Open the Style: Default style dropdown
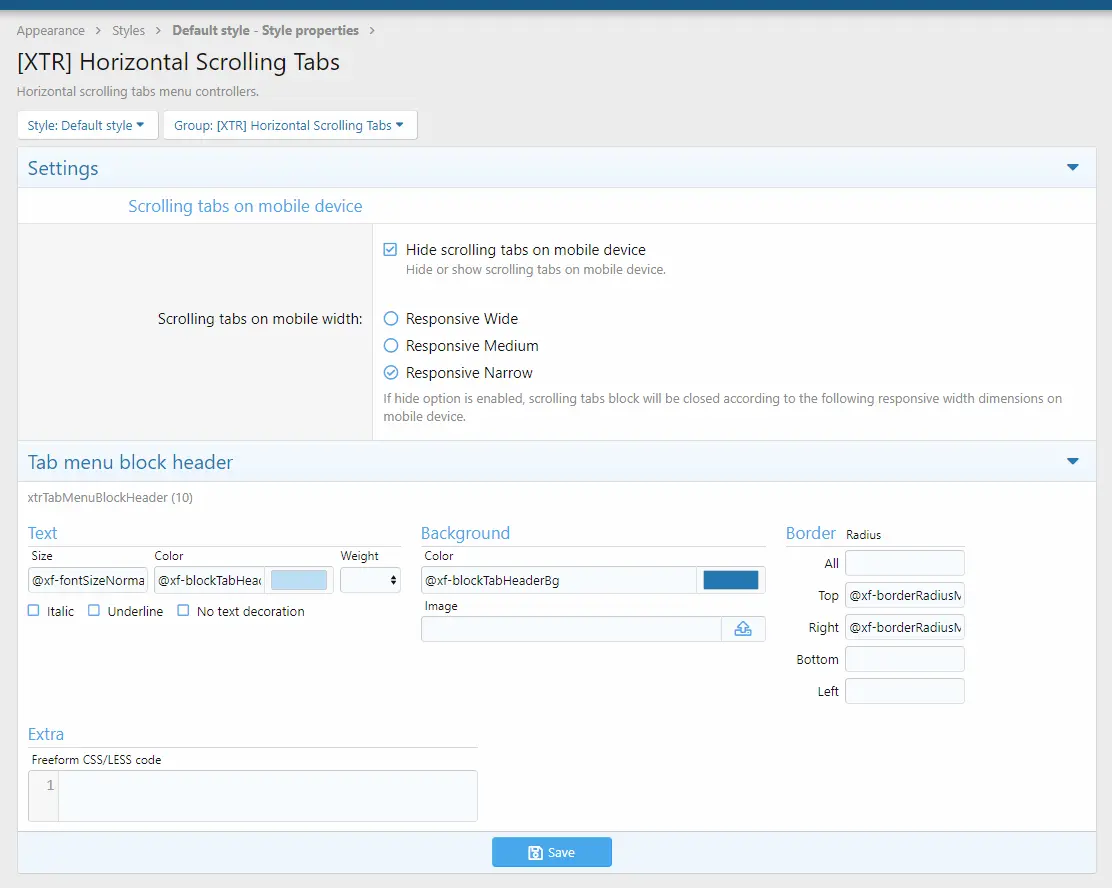 click(x=87, y=126)
